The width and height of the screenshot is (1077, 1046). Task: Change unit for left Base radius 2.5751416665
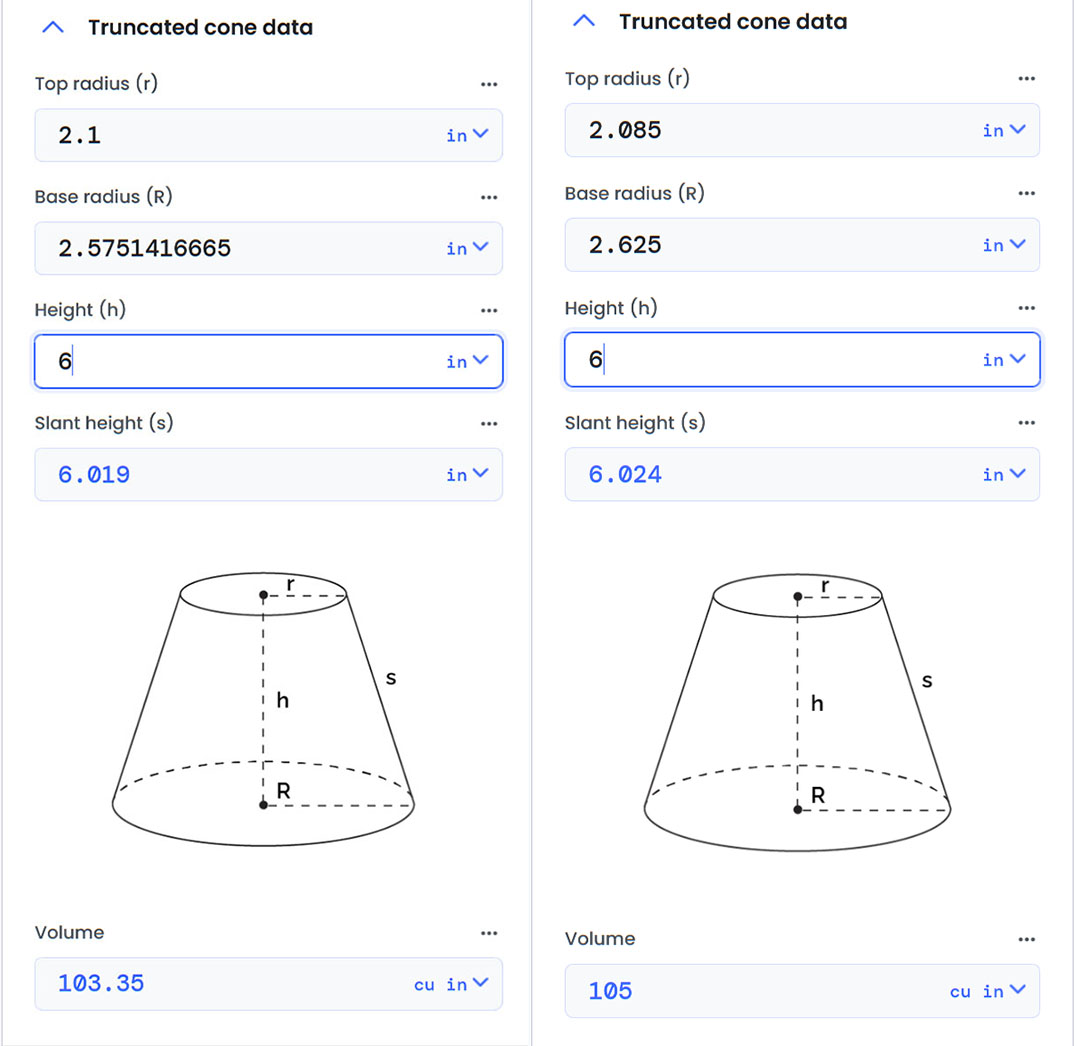coord(467,248)
